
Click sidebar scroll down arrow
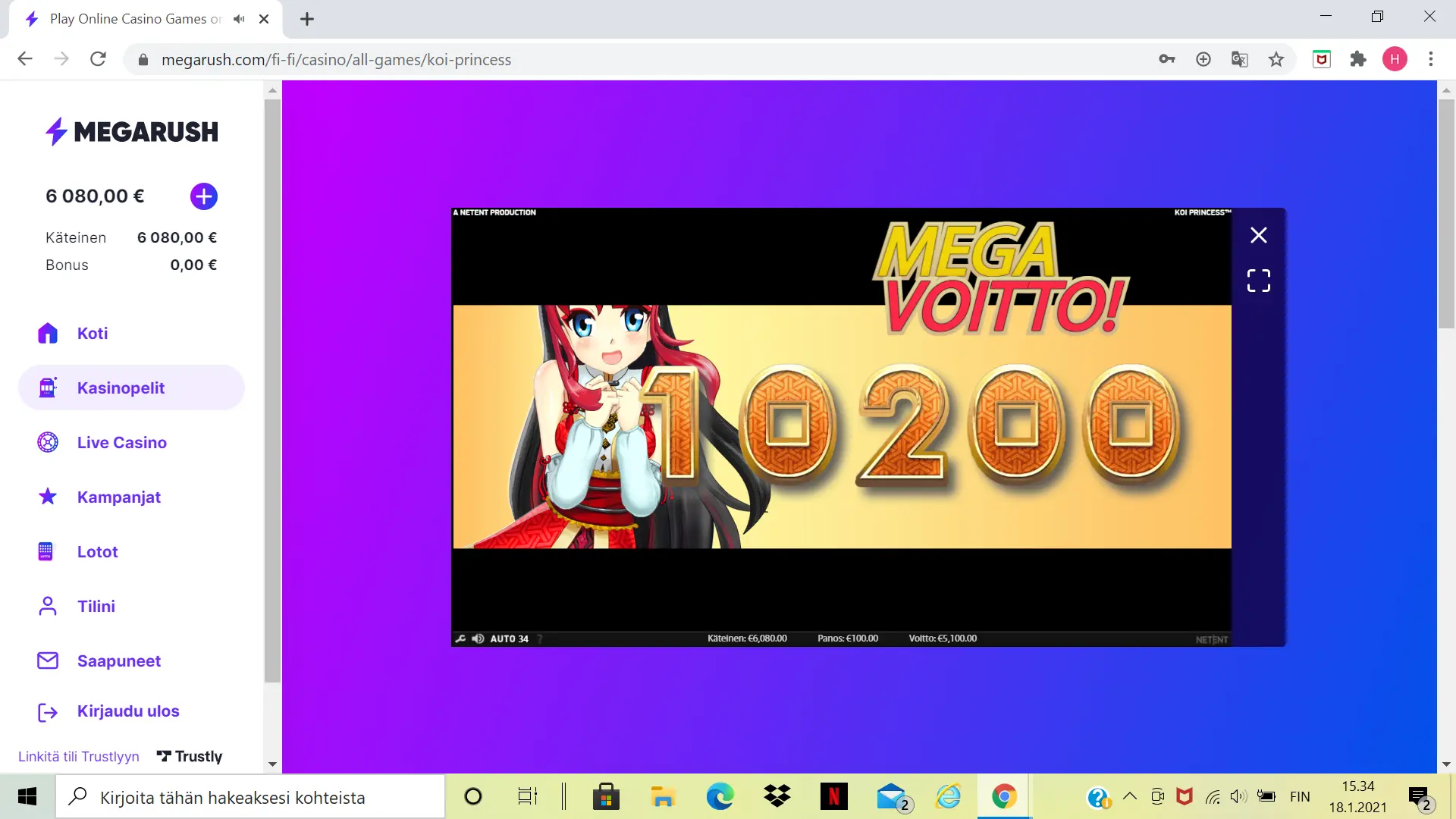[272, 764]
